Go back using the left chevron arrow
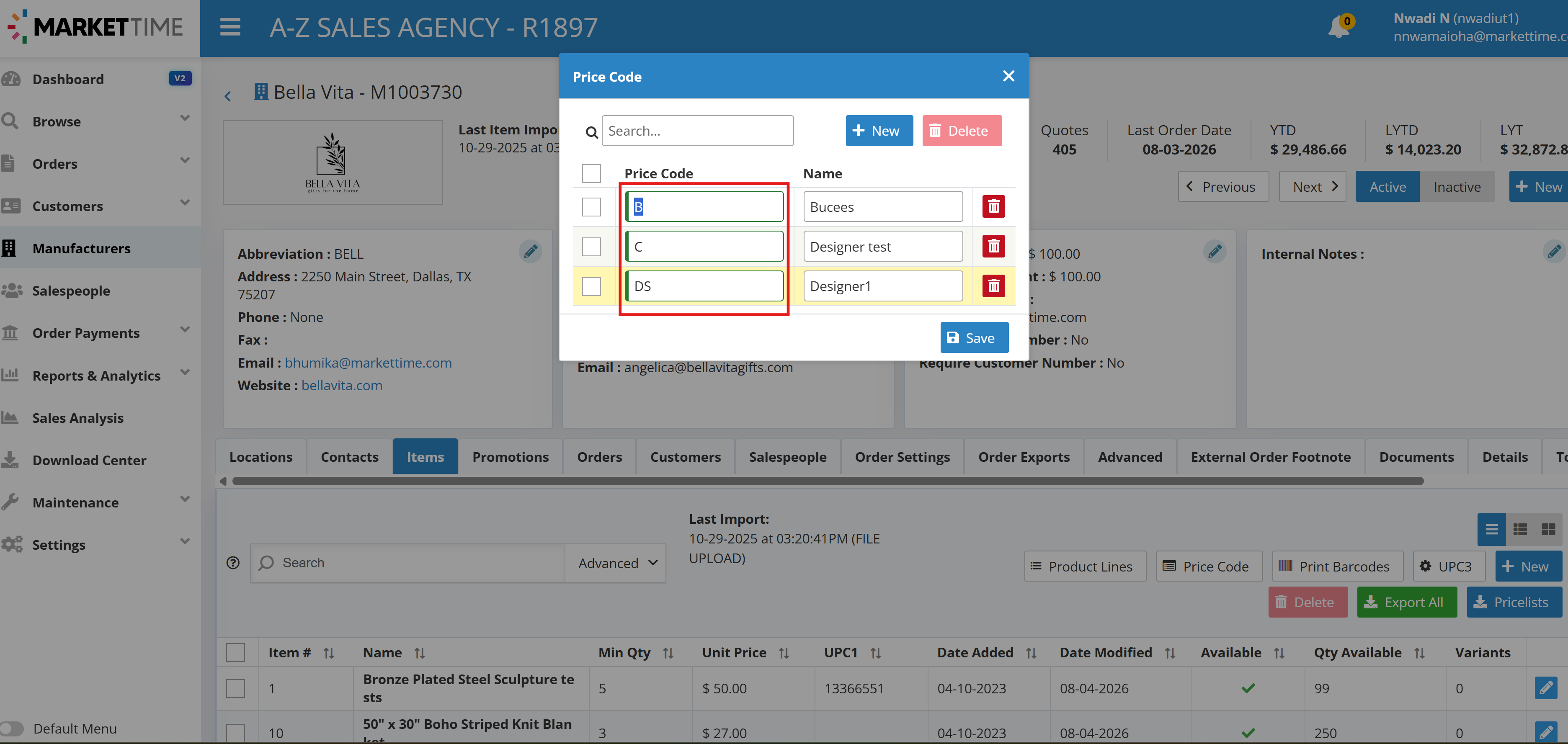The height and width of the screenshot is (744, 1568). (x=228, y=96)
